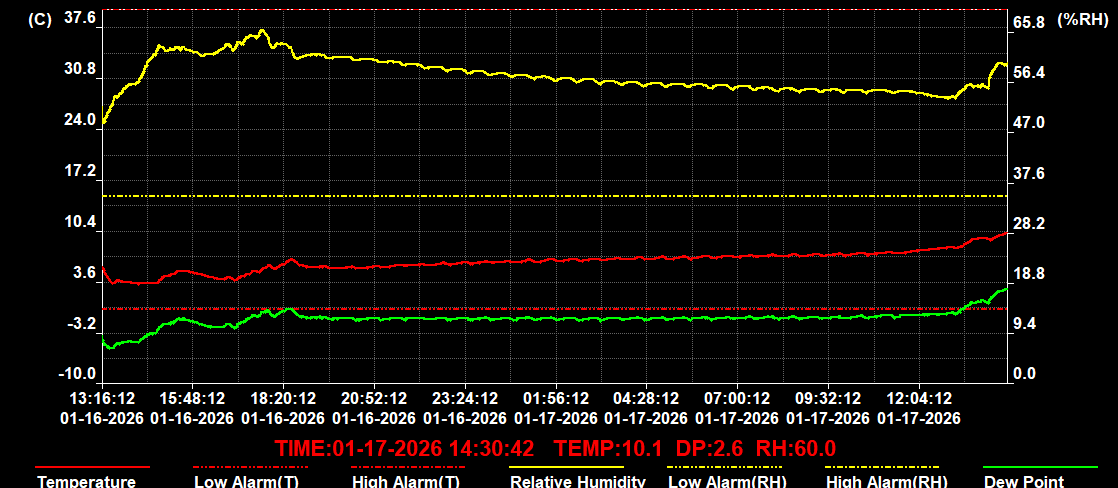Click the solid yellow Relative Humidity legend line
This screenshot has width=1118, height=488.
point(566,467)
